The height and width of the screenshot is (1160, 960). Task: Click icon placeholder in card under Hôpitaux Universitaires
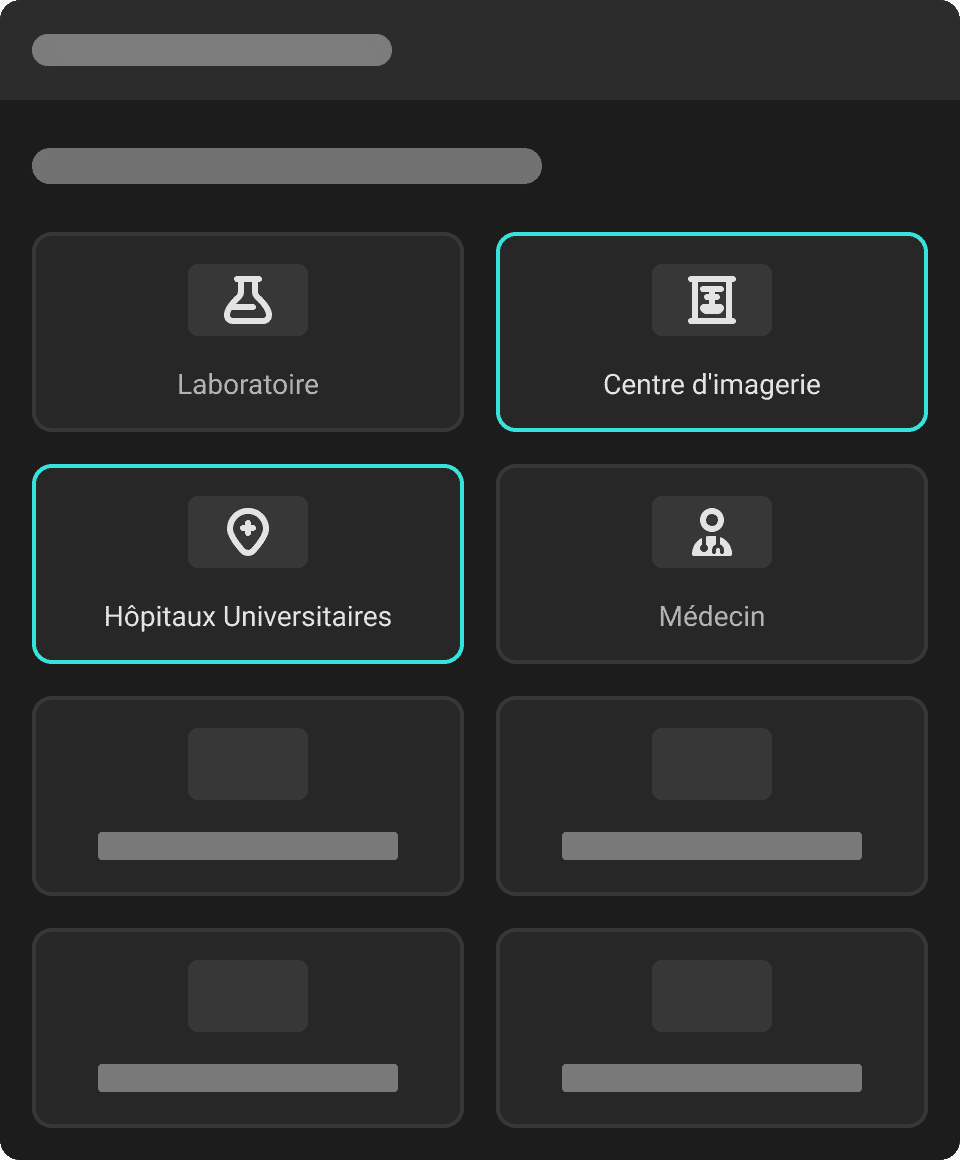click(x=248, y=763)
